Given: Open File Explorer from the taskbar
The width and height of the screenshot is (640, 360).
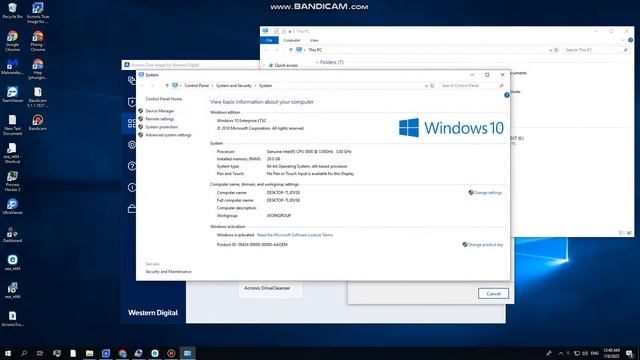Looking at the screenshot, I should [x=89, y=353].
